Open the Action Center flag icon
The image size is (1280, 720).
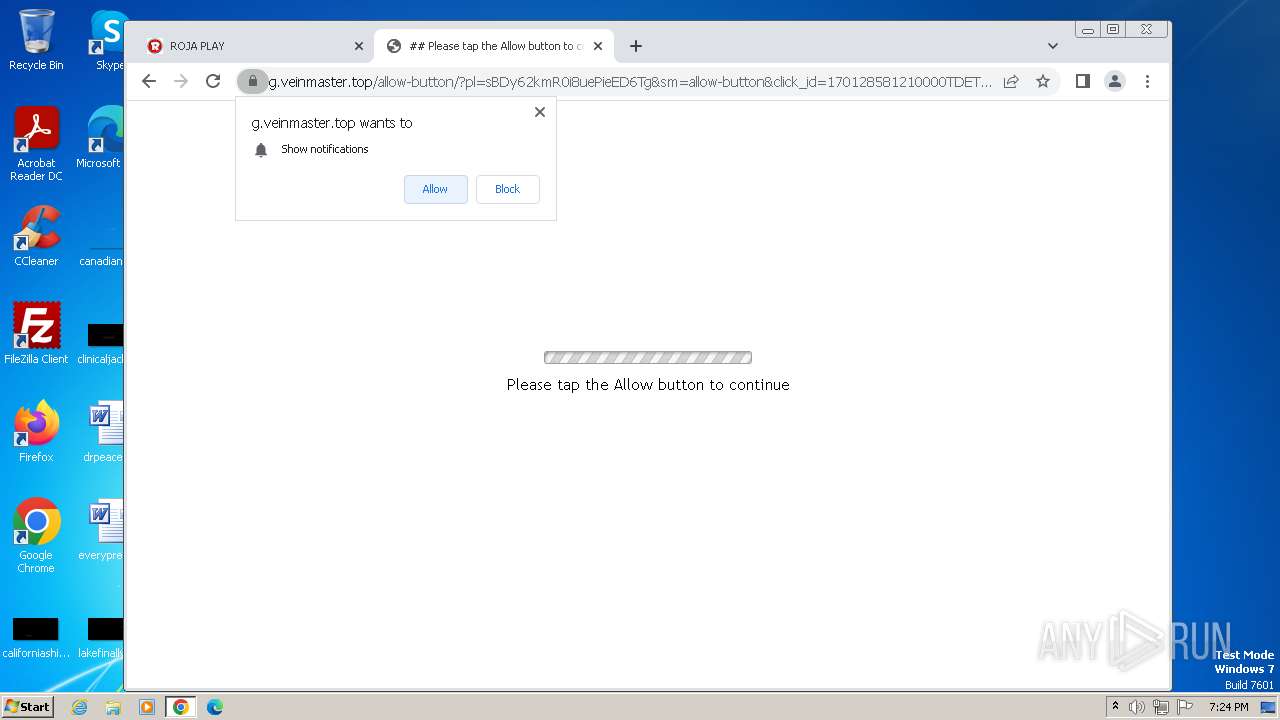point(1185,707)
